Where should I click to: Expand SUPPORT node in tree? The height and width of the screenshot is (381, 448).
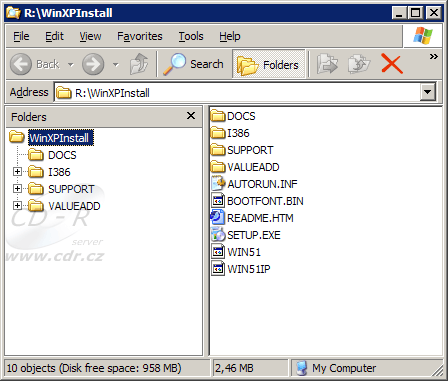17,189
